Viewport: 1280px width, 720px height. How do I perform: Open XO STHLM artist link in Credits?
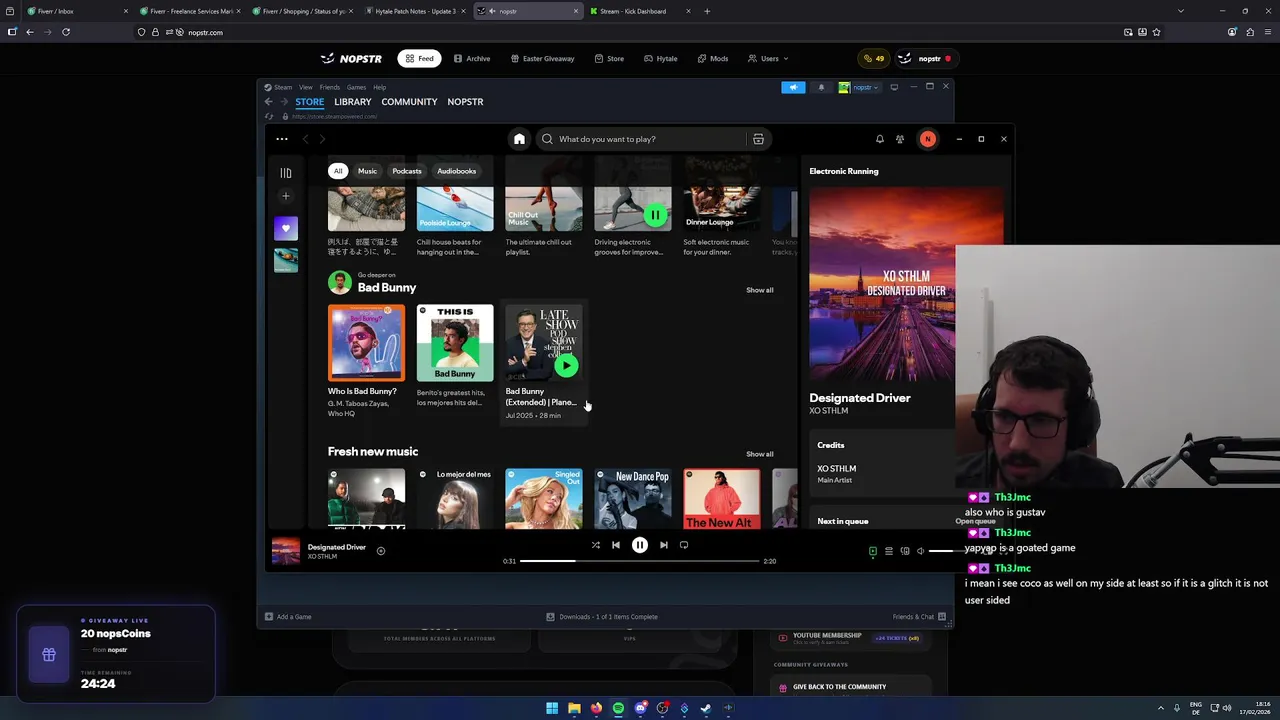click(836, 468)
